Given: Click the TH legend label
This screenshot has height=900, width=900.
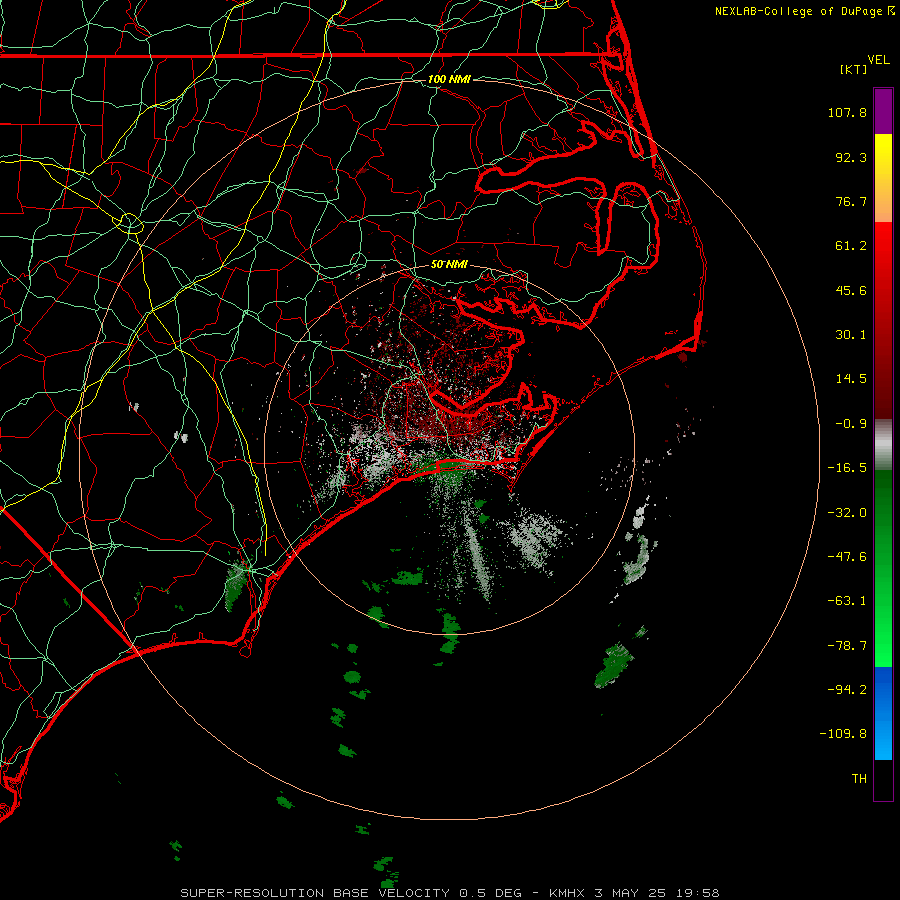Looking at the screenshot, I should tap(859, 779).
